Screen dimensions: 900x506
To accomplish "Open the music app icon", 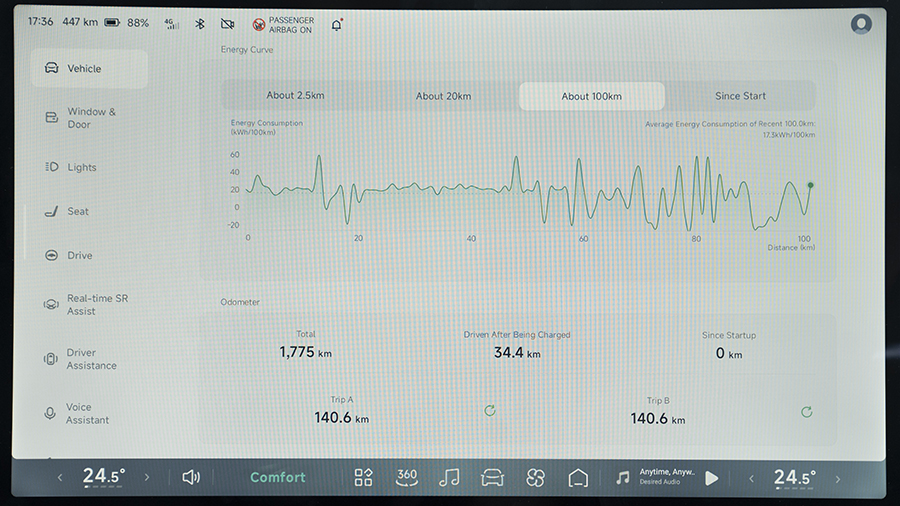I will click(x=450, y=477).
